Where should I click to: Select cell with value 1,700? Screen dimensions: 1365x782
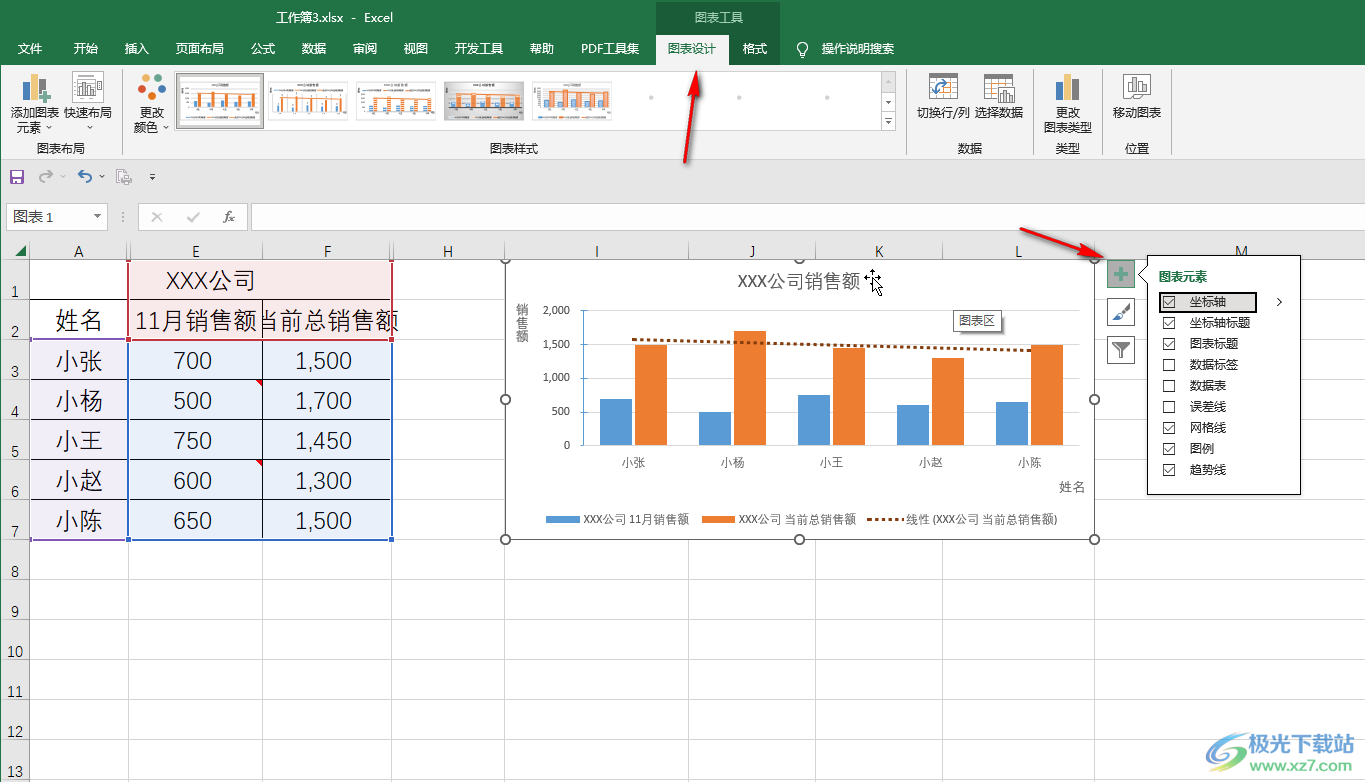click(x=327, y=400)
